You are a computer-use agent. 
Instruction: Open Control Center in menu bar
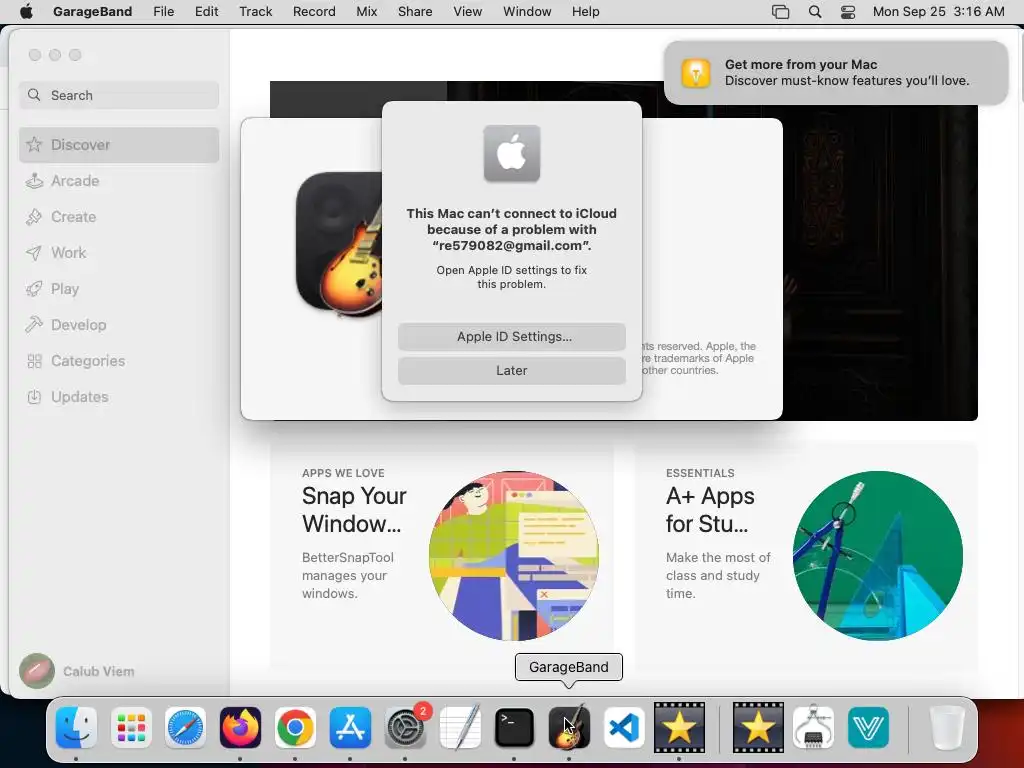[848, 12]
